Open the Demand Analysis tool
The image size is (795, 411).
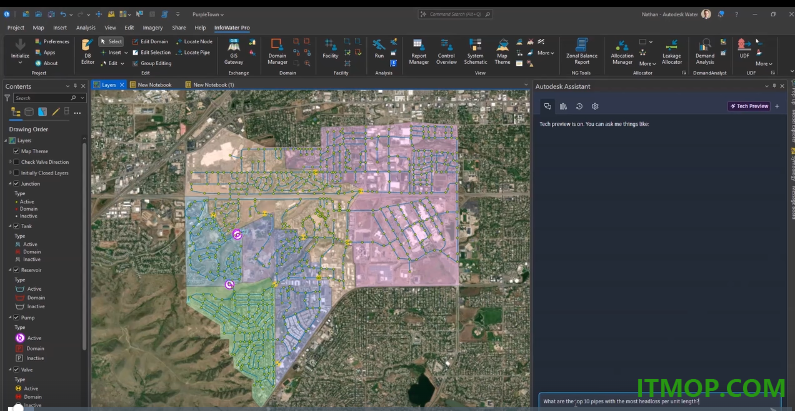pyautogui.click(x=704, y=51)
